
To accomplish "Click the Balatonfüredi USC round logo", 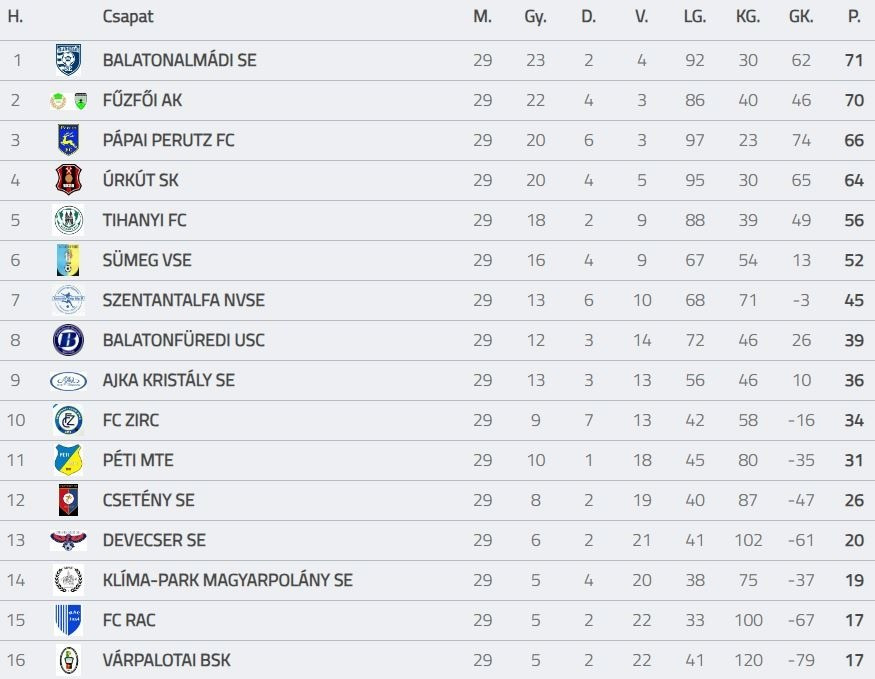I will pyautogui.click(x=68, y=340).
